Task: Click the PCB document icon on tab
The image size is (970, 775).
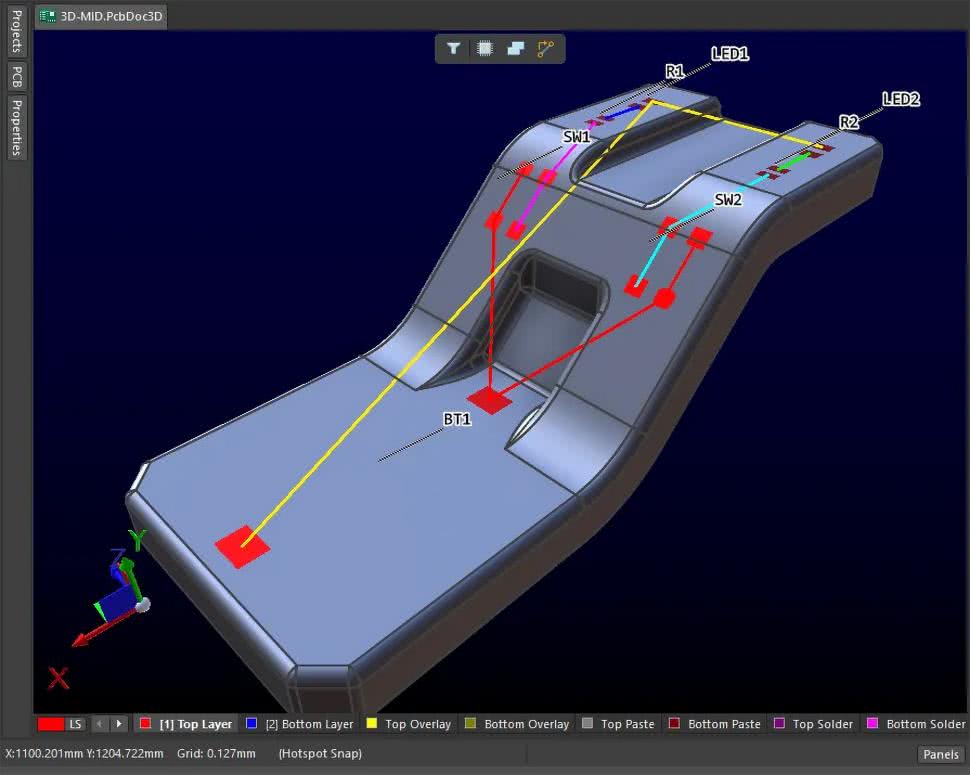Action: [x=48, y=16]
